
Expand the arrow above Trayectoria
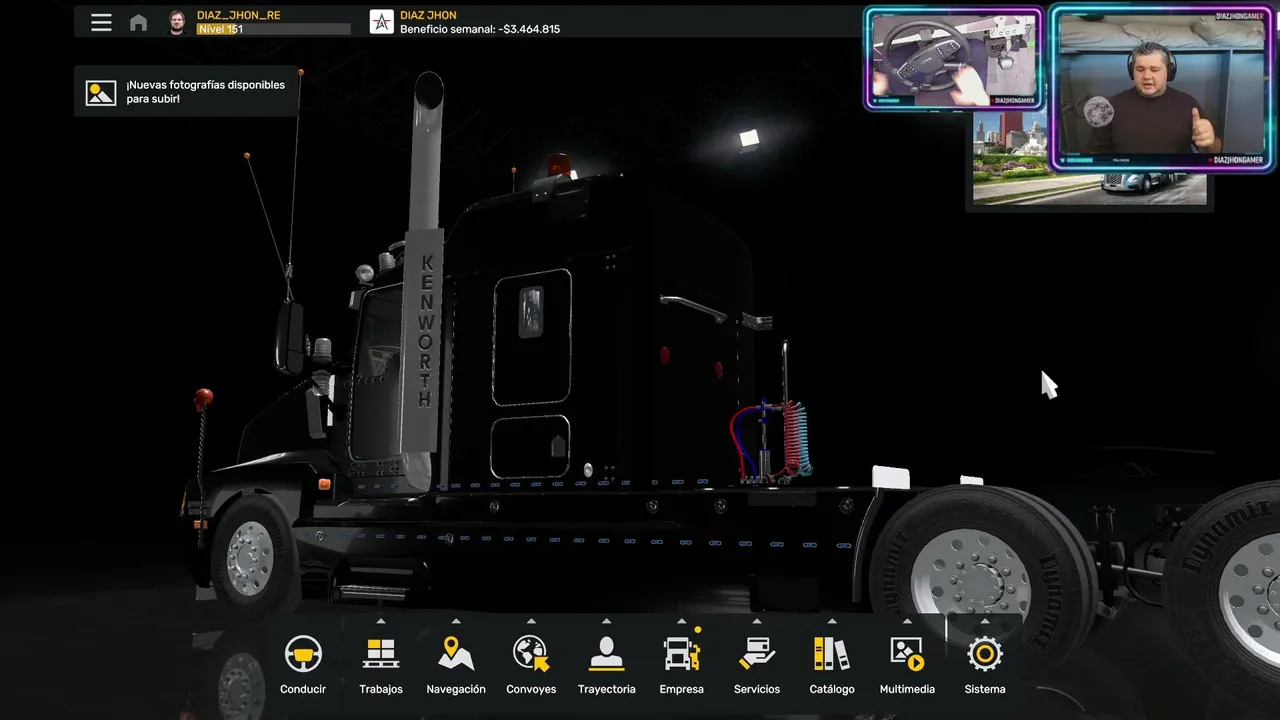(606, 621)
